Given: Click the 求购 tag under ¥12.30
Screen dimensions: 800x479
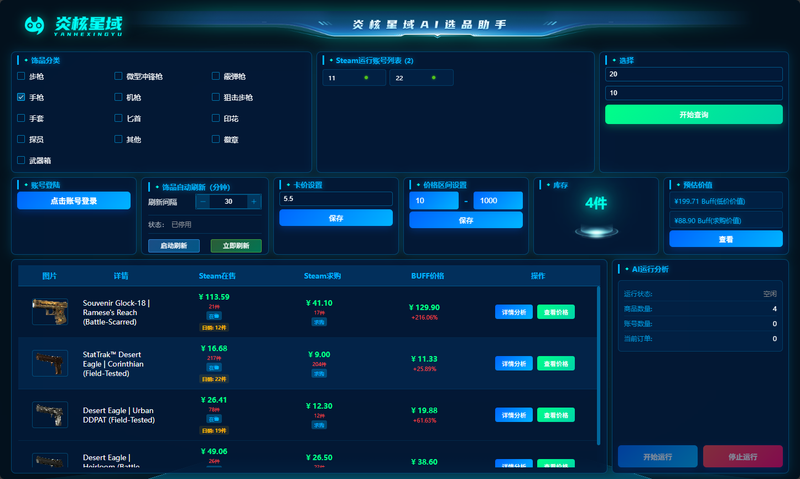Looking at the screenshot, I should [x=319, y=425].
